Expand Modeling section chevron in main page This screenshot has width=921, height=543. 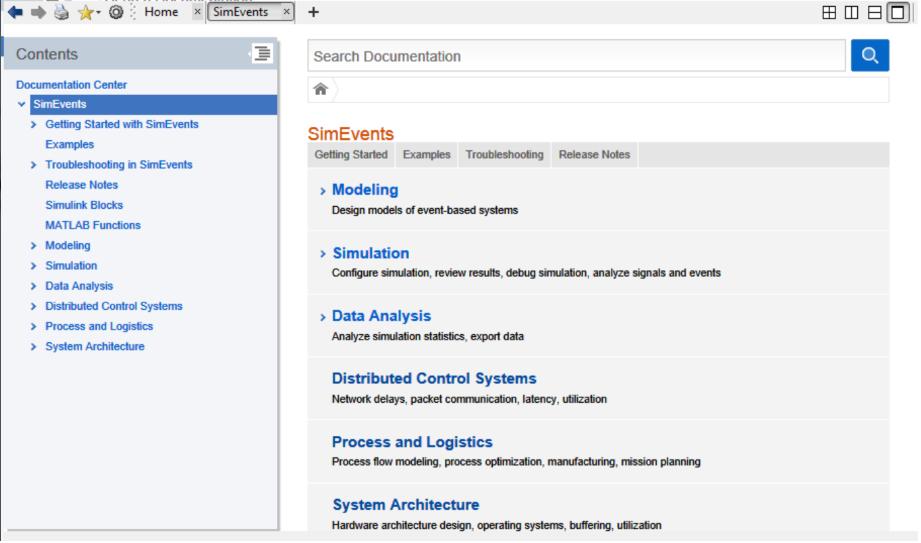tap(322, 191)
